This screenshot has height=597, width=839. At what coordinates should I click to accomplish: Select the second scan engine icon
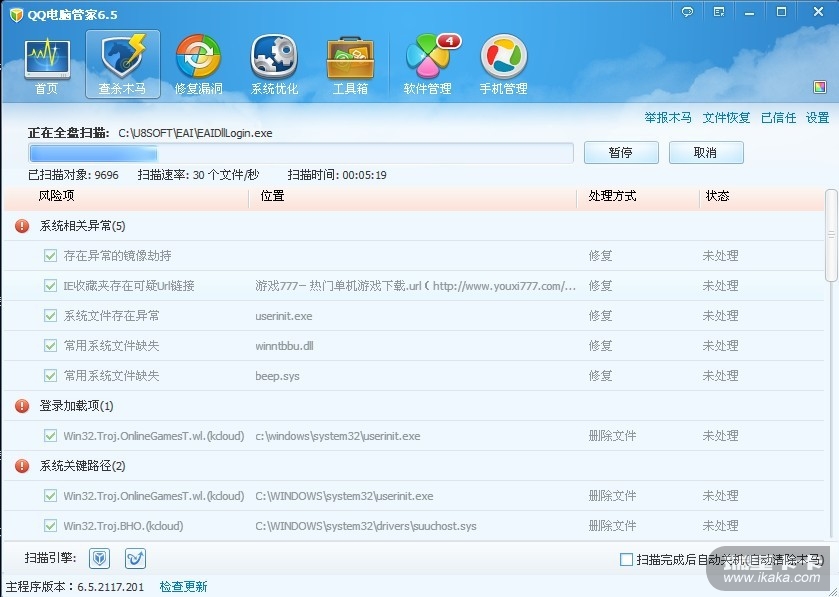(135, 558)
